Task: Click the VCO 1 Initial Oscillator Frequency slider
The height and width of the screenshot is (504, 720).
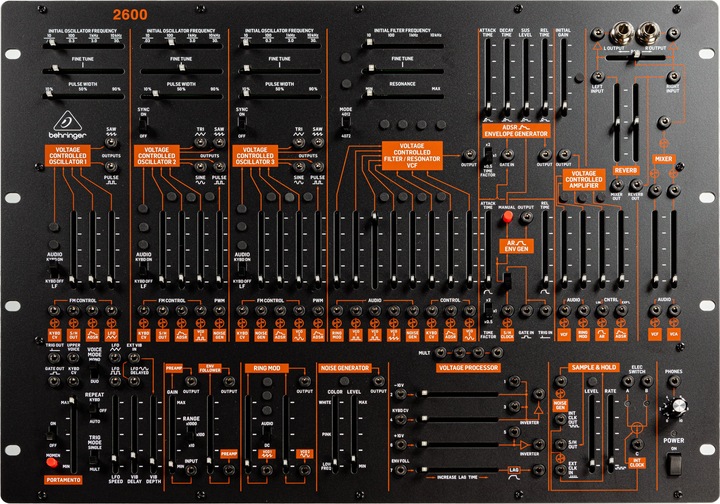Action: 83,45
